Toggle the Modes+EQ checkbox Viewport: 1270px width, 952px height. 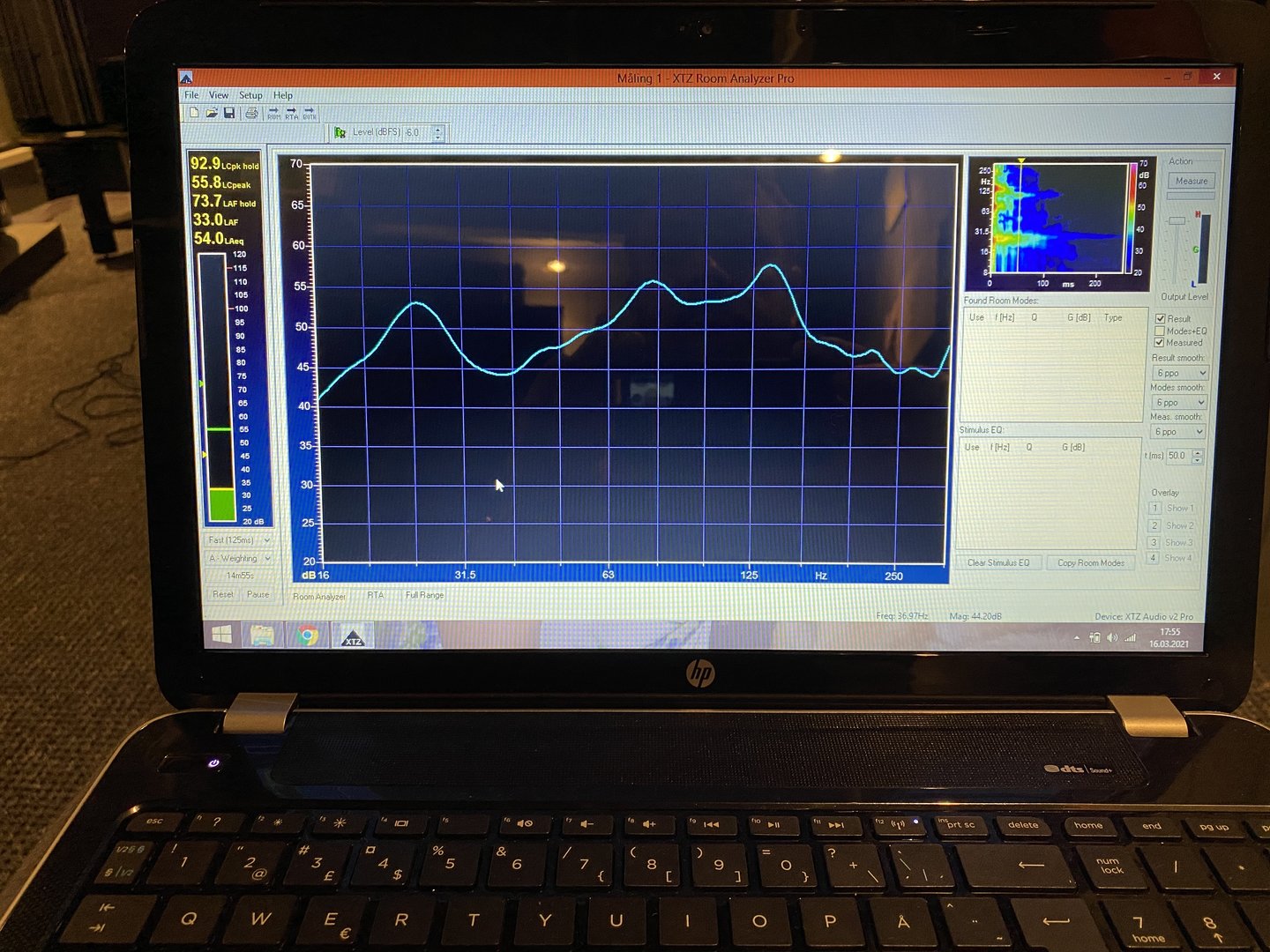pos(1160,331)
